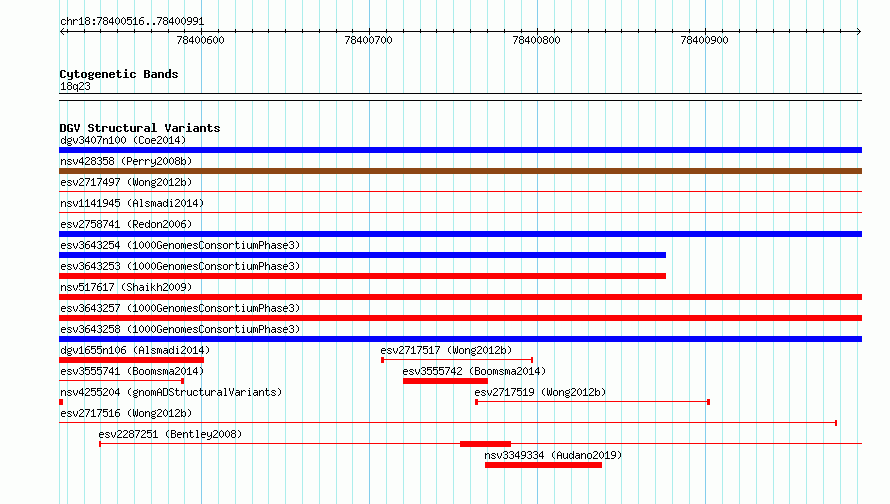This screenshot has height=504, width=890.
Task: Click ruler tick label 78400900
Action: 704,40
